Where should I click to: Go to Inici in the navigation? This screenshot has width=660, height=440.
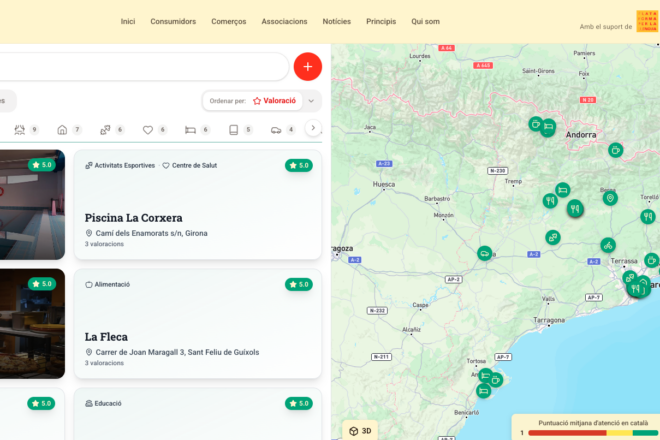click(x=128, y=21)
